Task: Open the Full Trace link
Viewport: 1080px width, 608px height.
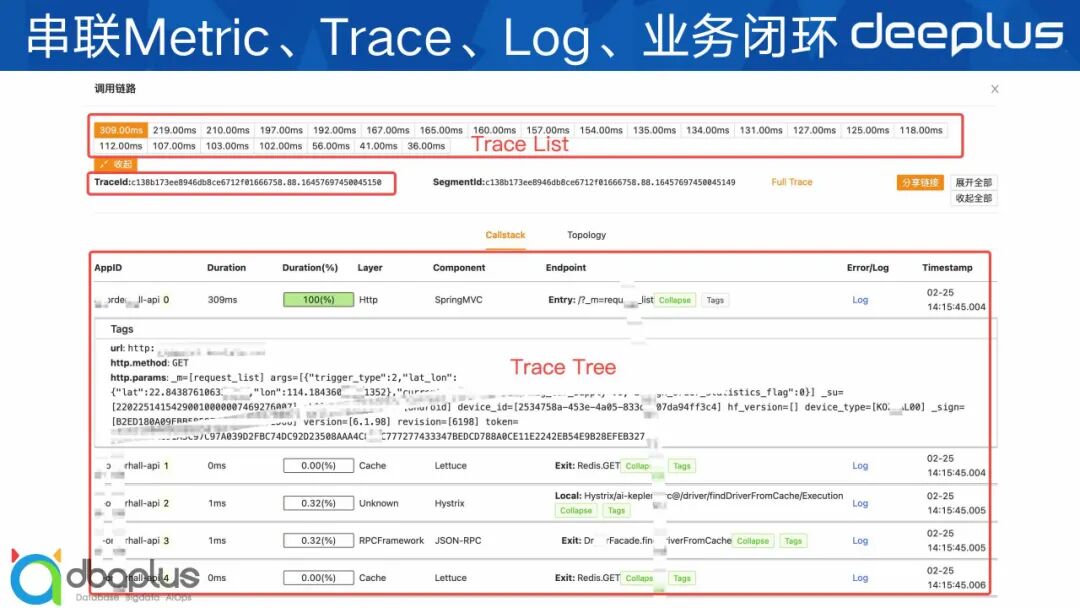Action: click(791, 182)
